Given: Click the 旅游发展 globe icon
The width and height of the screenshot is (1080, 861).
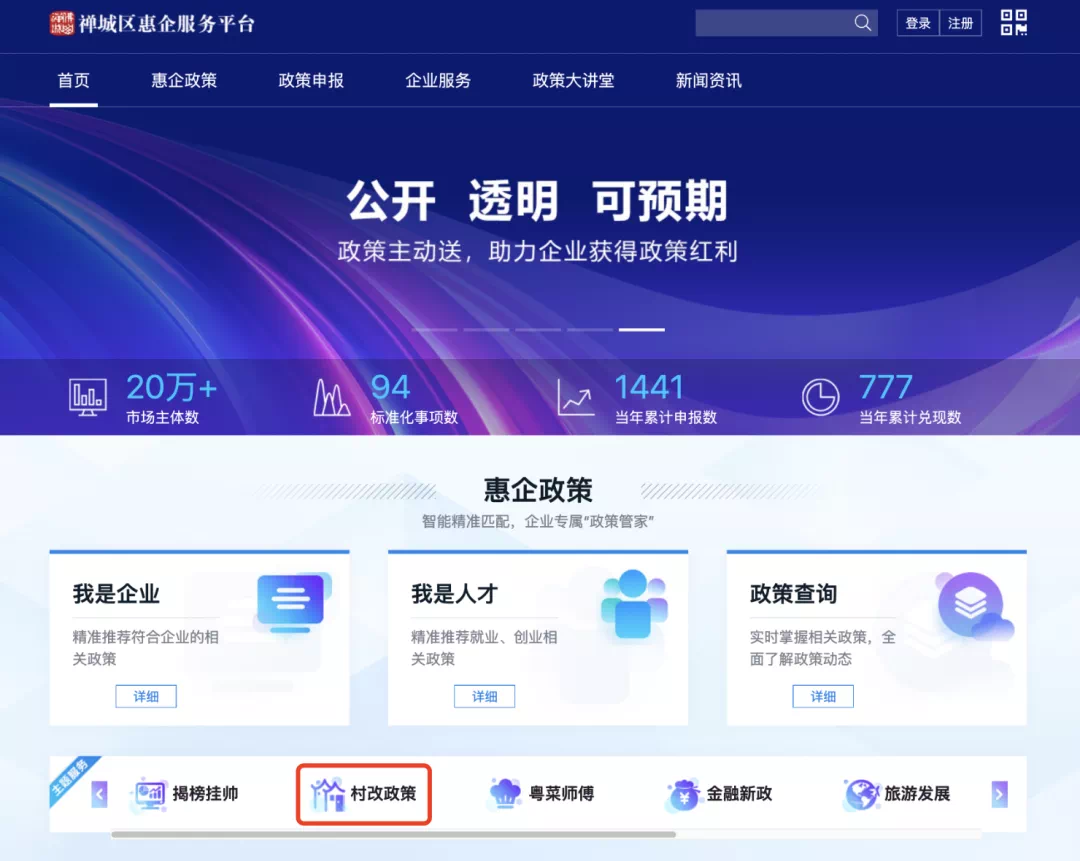Looking at the screenshot, I should [861, 794].
